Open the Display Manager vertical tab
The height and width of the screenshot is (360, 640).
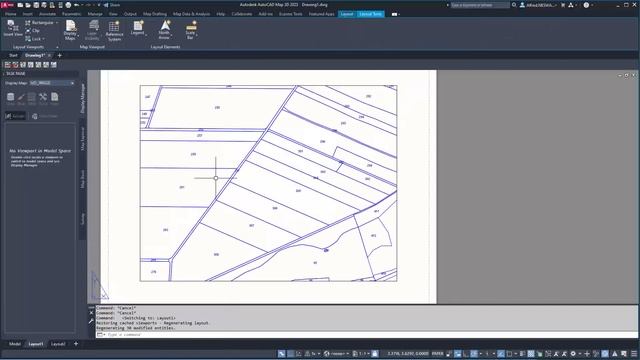[83, 98]
